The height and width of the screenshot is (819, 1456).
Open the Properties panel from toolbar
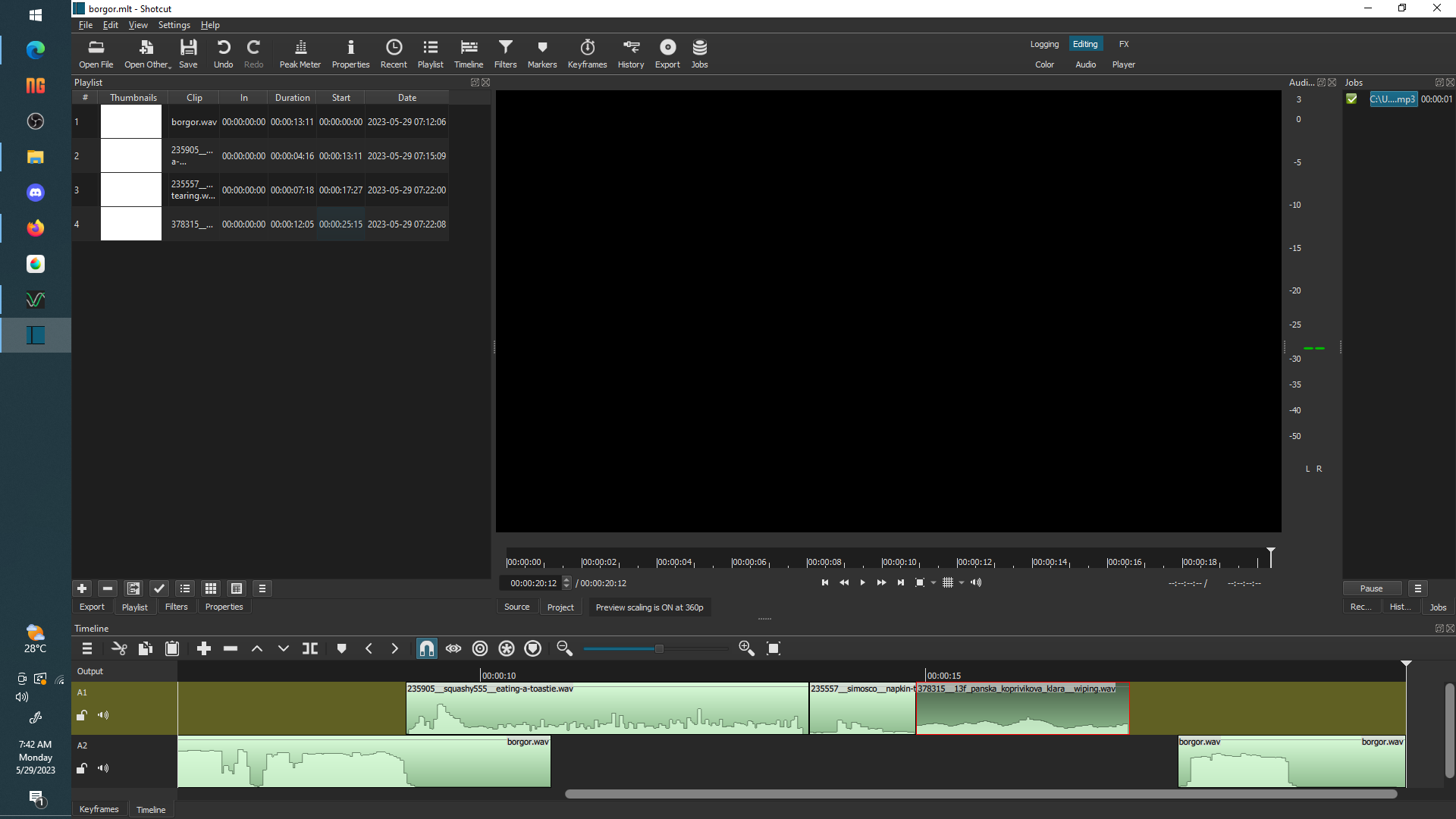point(350,54)
